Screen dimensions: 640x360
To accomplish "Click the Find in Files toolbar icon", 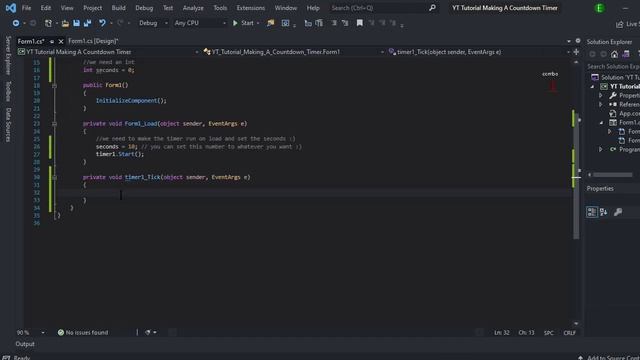I will (x=270, y=23).
